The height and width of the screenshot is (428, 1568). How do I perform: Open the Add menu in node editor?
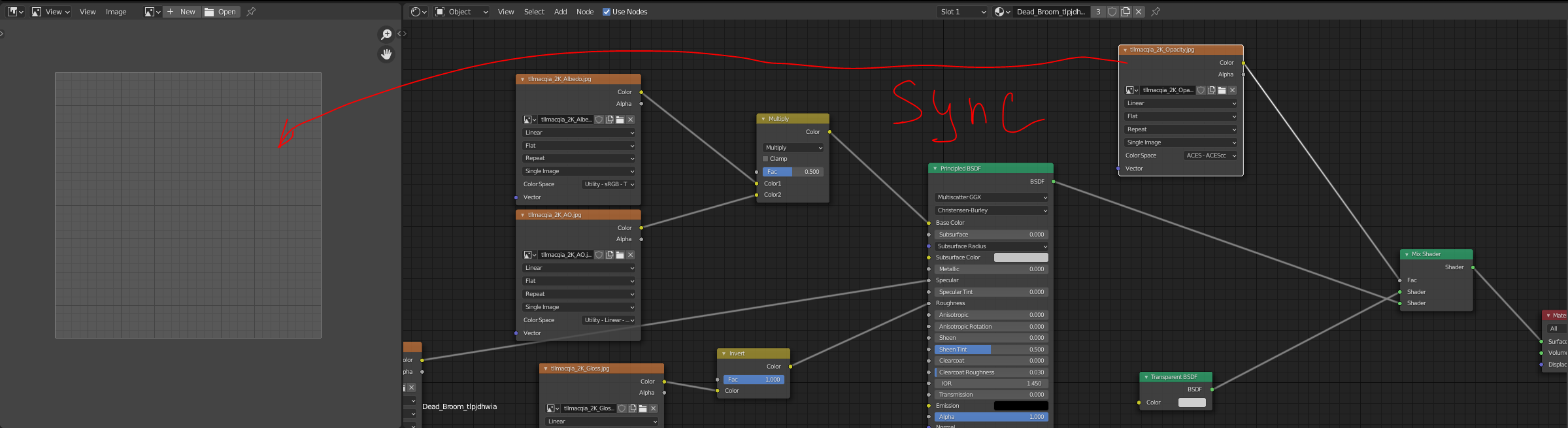(x=561, y=12)
